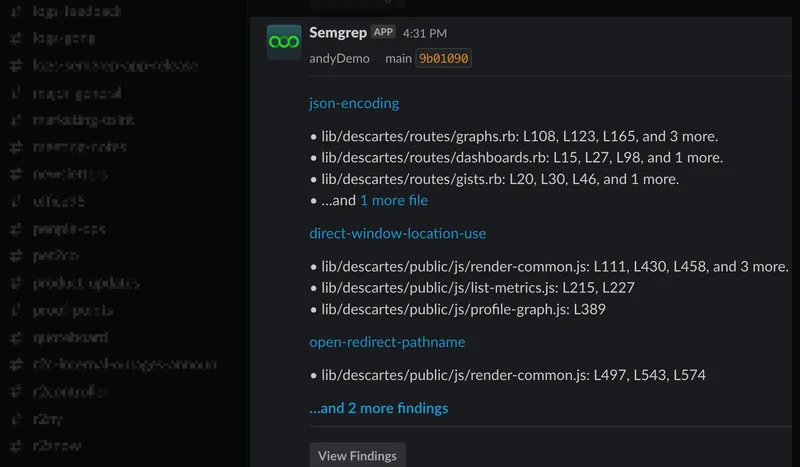Show the 1 more file link
The height and width of the screenshot is (467, 800).
[x=394, y=200]
